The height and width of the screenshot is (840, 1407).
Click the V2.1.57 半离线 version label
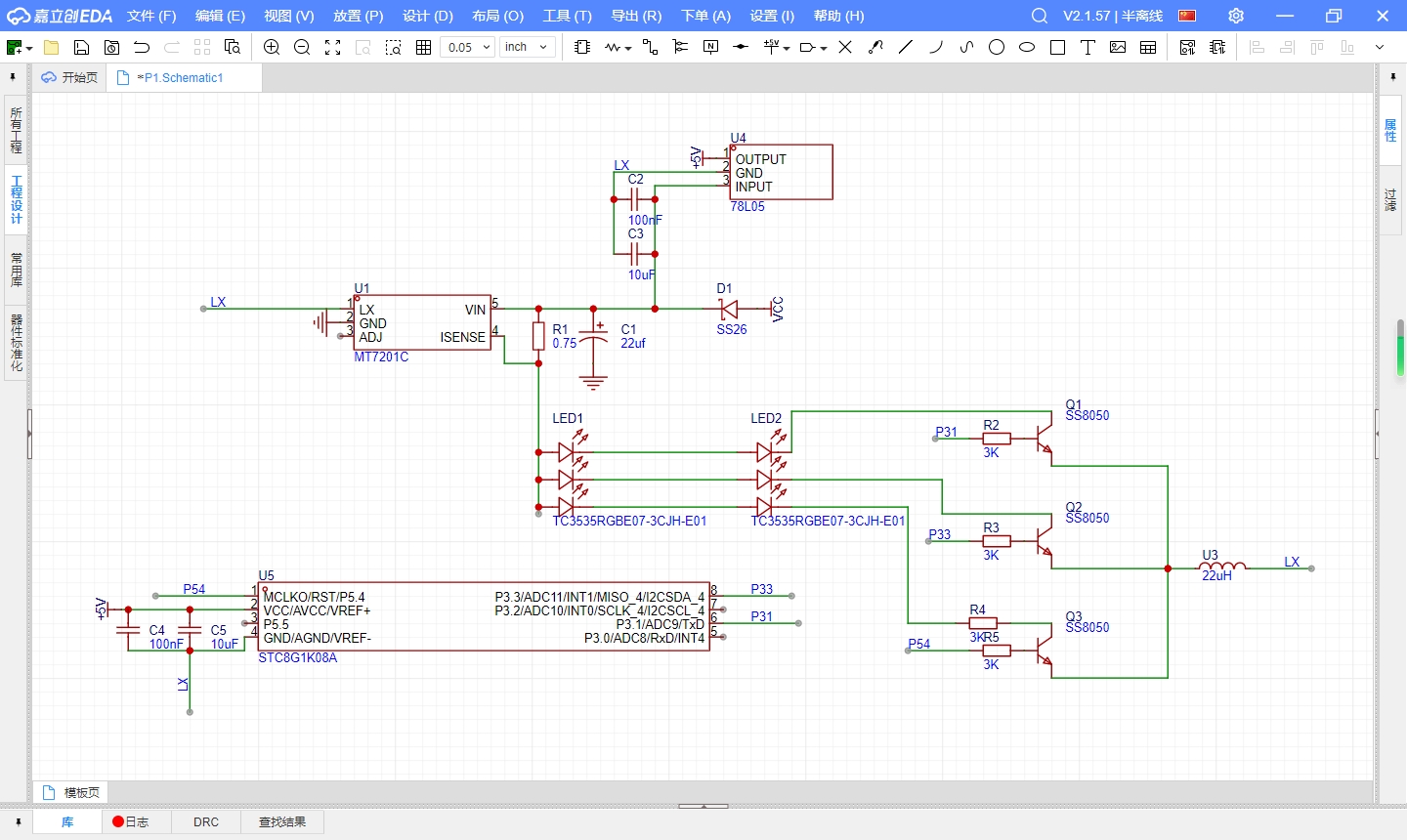[1113, 16]
